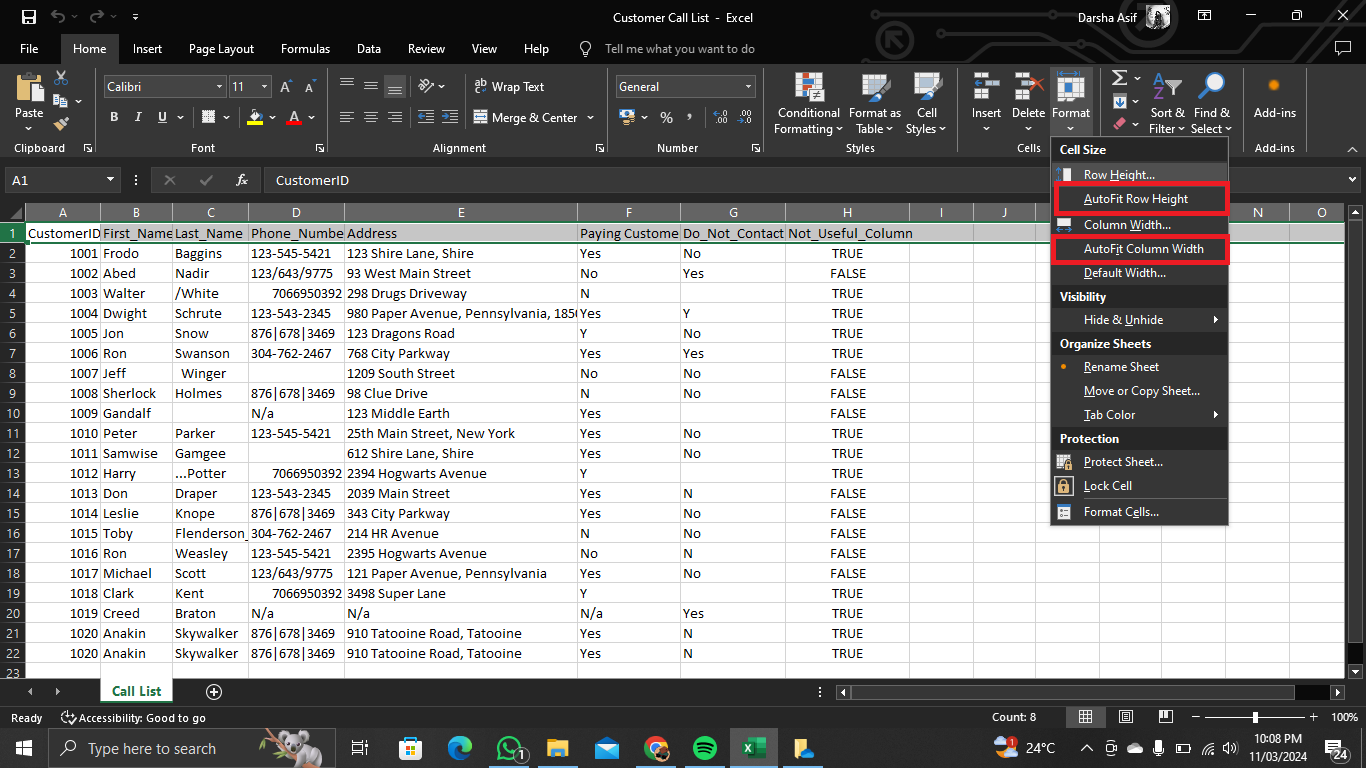This screenshot has height=768, width=1366.
Task: Click Protect Sheet in the Format menu
Action: point(1123,462)
